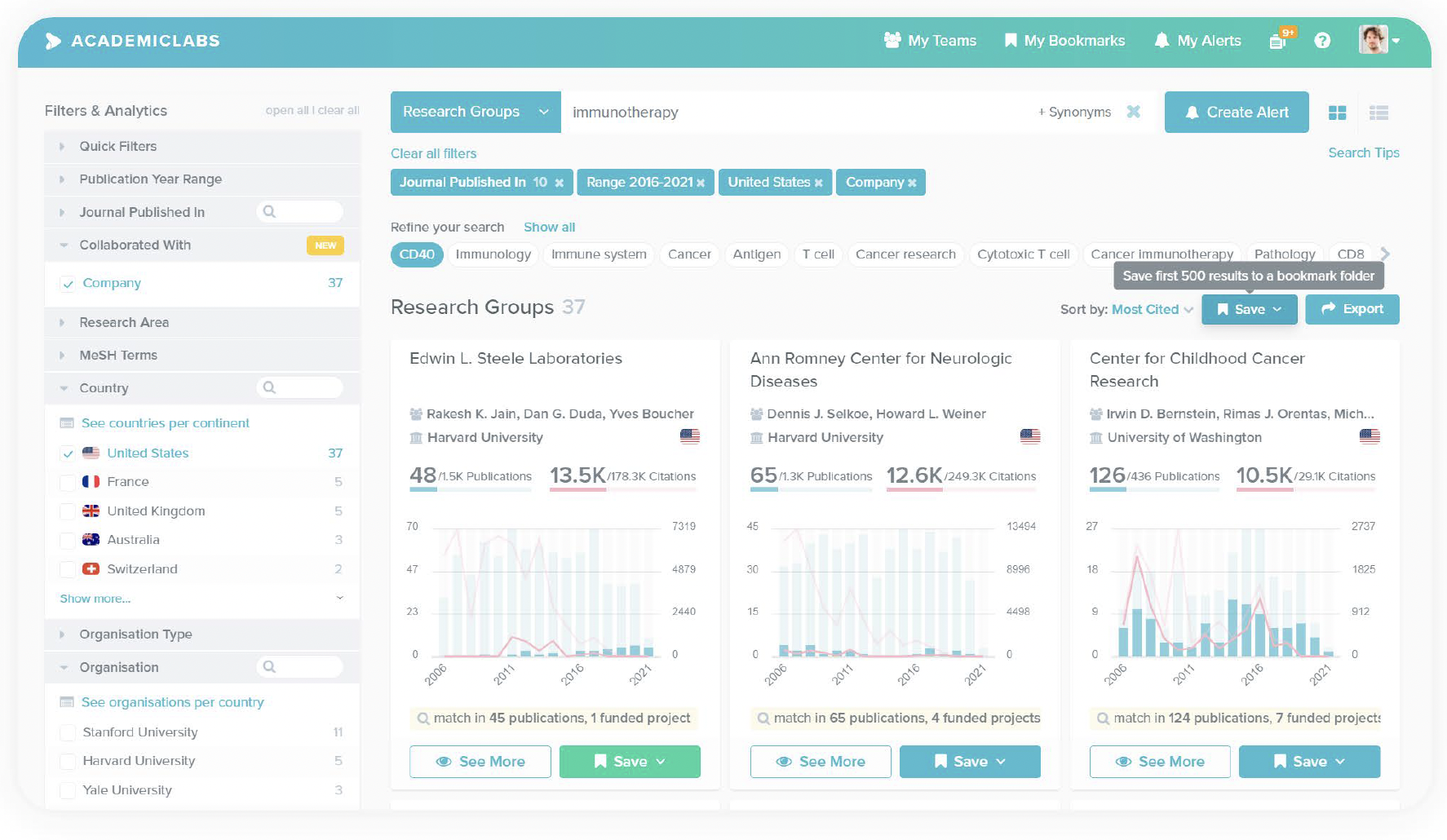Image resolution: width=1447 pixels, height=840 pixels.
Task: Click search icon in Country filter
Action: click(269, 387)
